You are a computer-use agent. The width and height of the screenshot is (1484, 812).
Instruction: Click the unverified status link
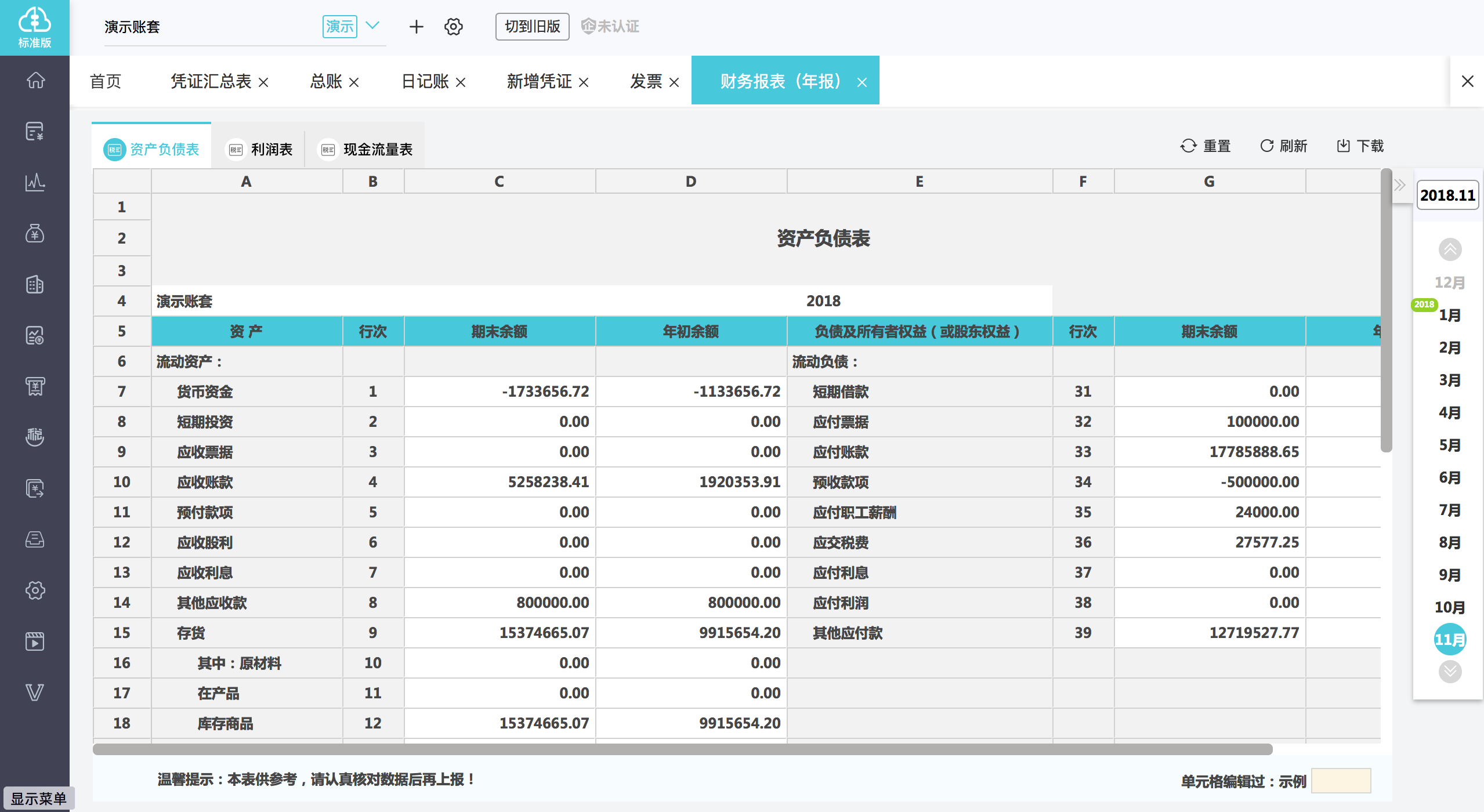pos(610,27)
